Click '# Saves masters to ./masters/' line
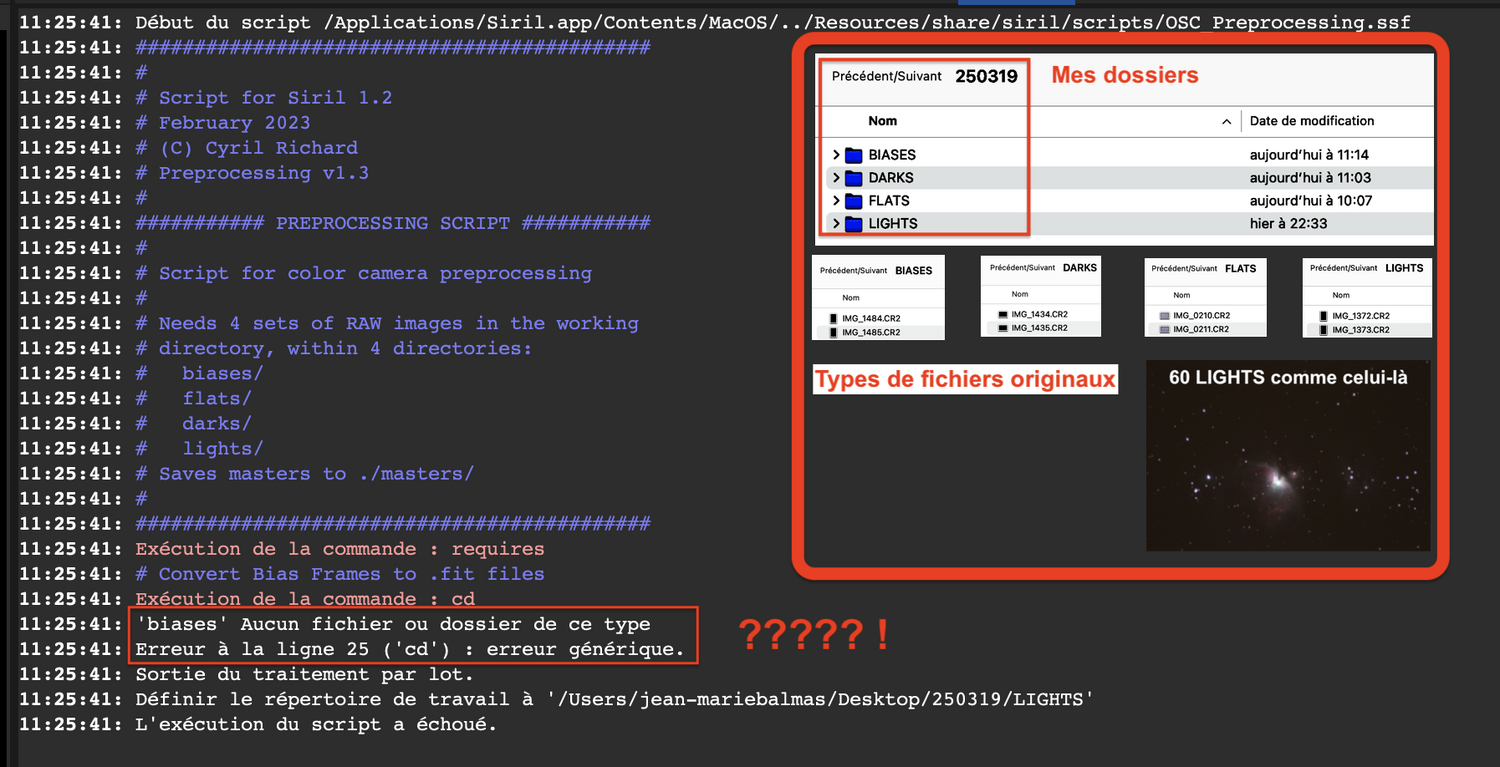The width and height of the screenshot is (1500, 767). point(305,473)
